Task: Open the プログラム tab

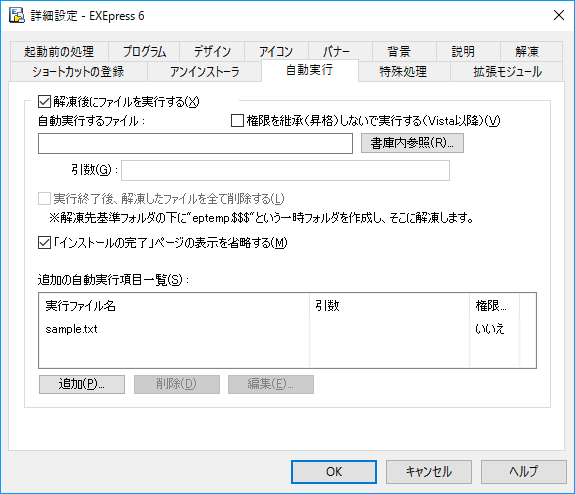Action: click(144, 52)
